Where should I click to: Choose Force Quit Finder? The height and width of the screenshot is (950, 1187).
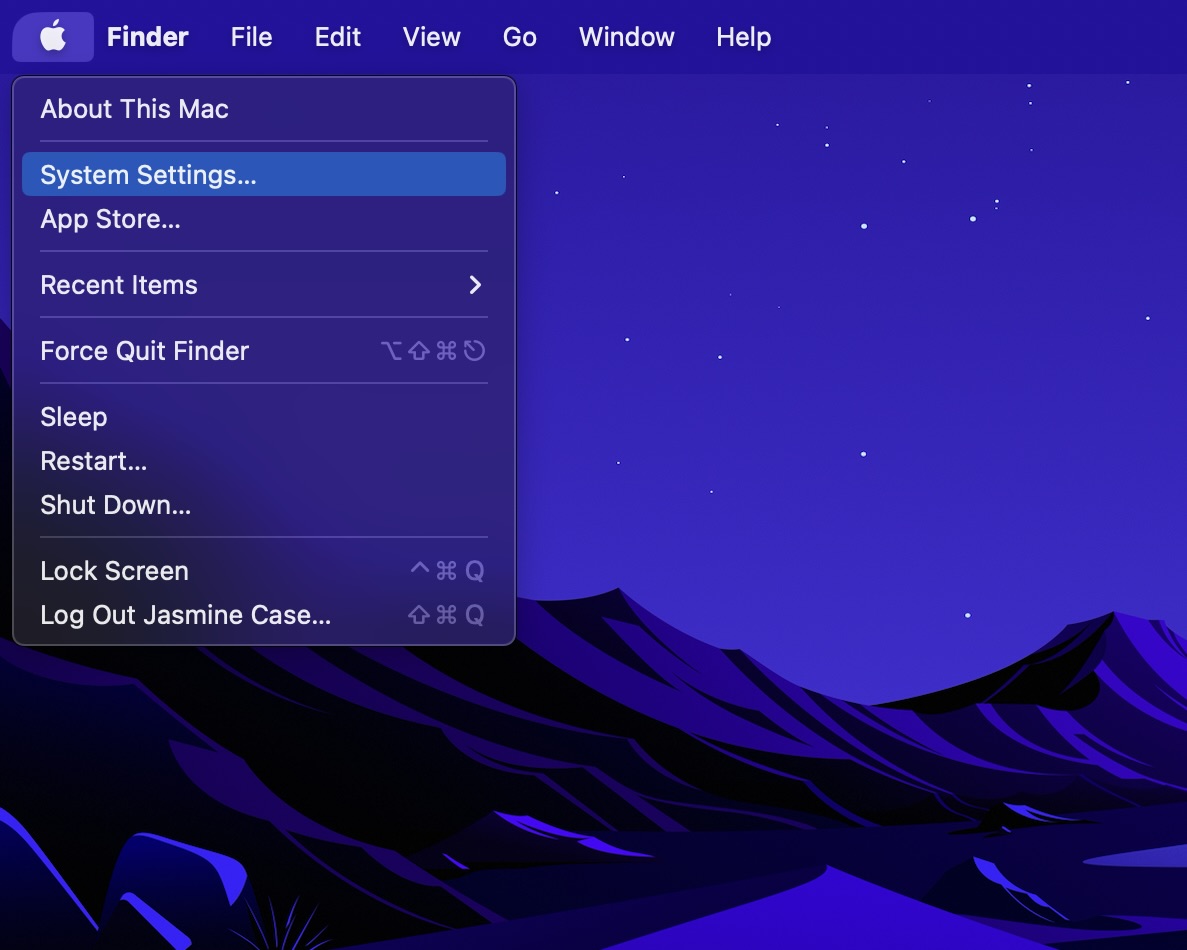click(x=263, y=350)
